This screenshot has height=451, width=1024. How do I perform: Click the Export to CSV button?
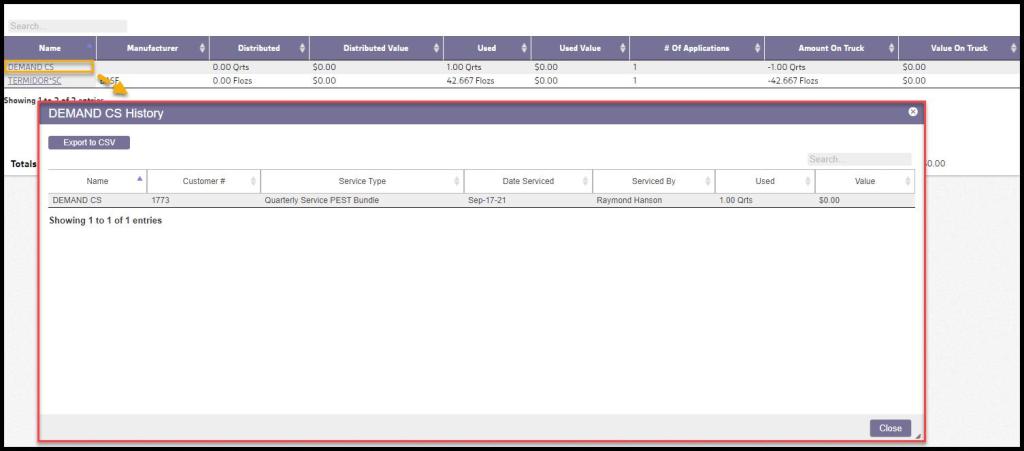[x=89, y=143]
